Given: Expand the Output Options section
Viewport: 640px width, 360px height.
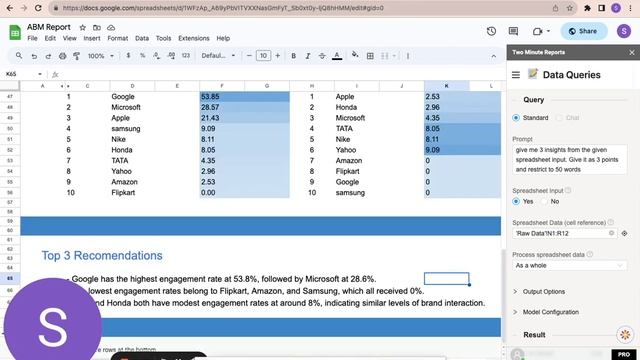Looking at the screenshot, I should click(x=544, y=291).
